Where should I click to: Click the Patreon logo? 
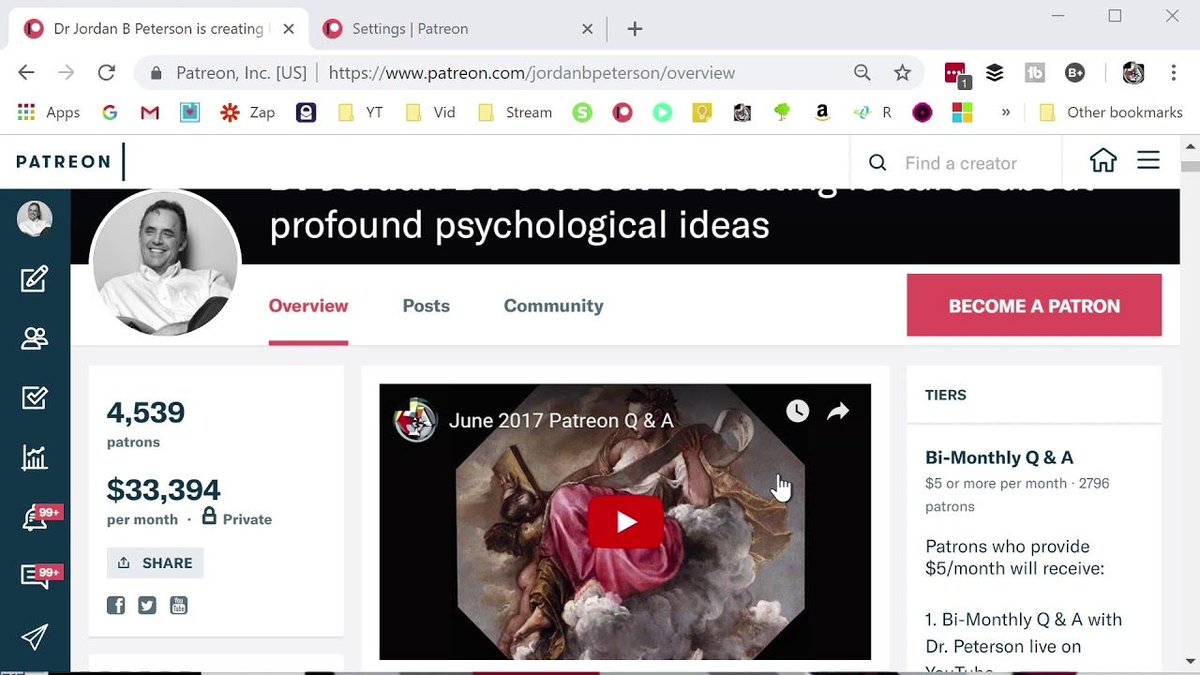coord(63,162)
